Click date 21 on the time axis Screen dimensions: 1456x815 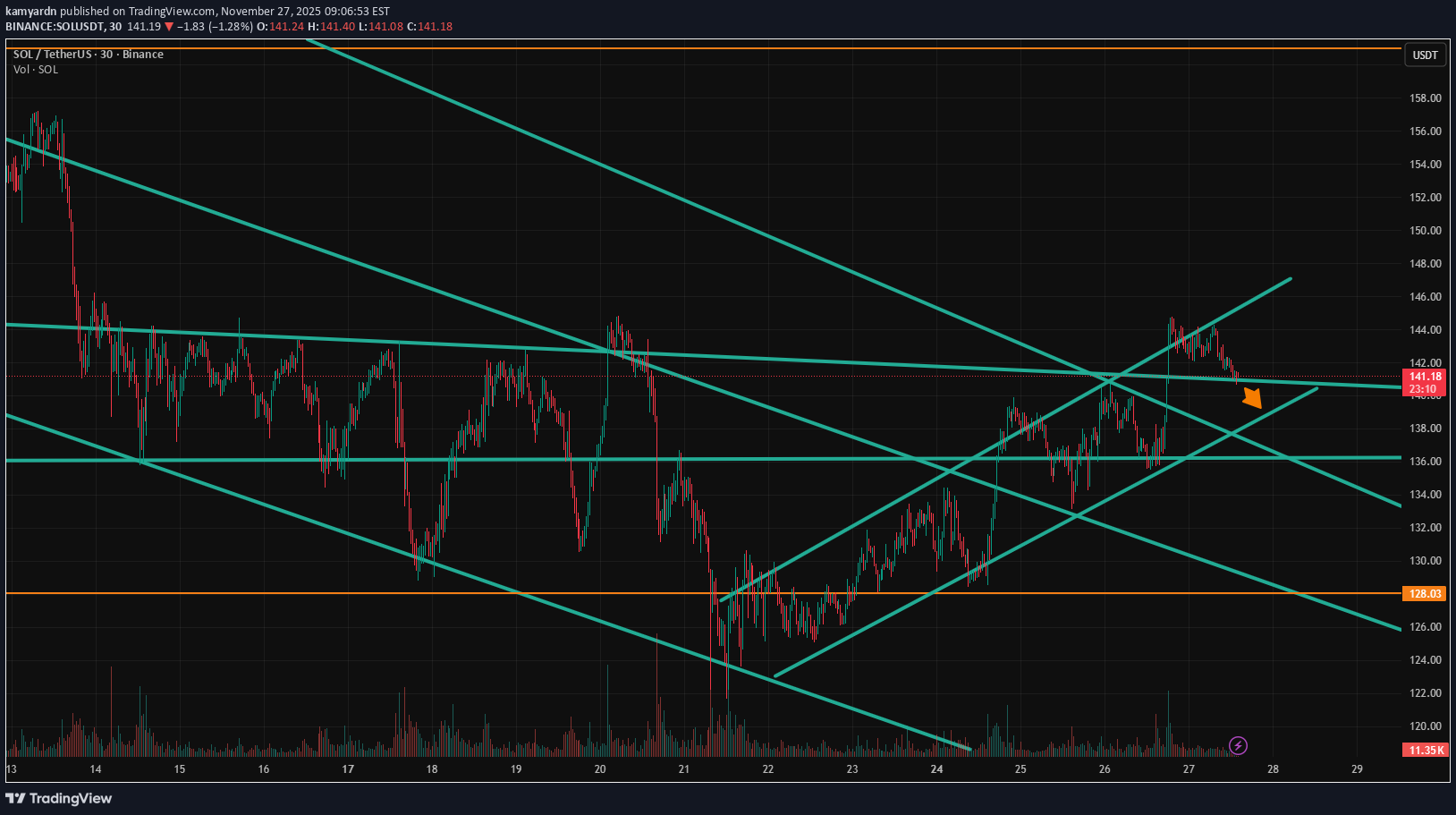tap(684, 769)
